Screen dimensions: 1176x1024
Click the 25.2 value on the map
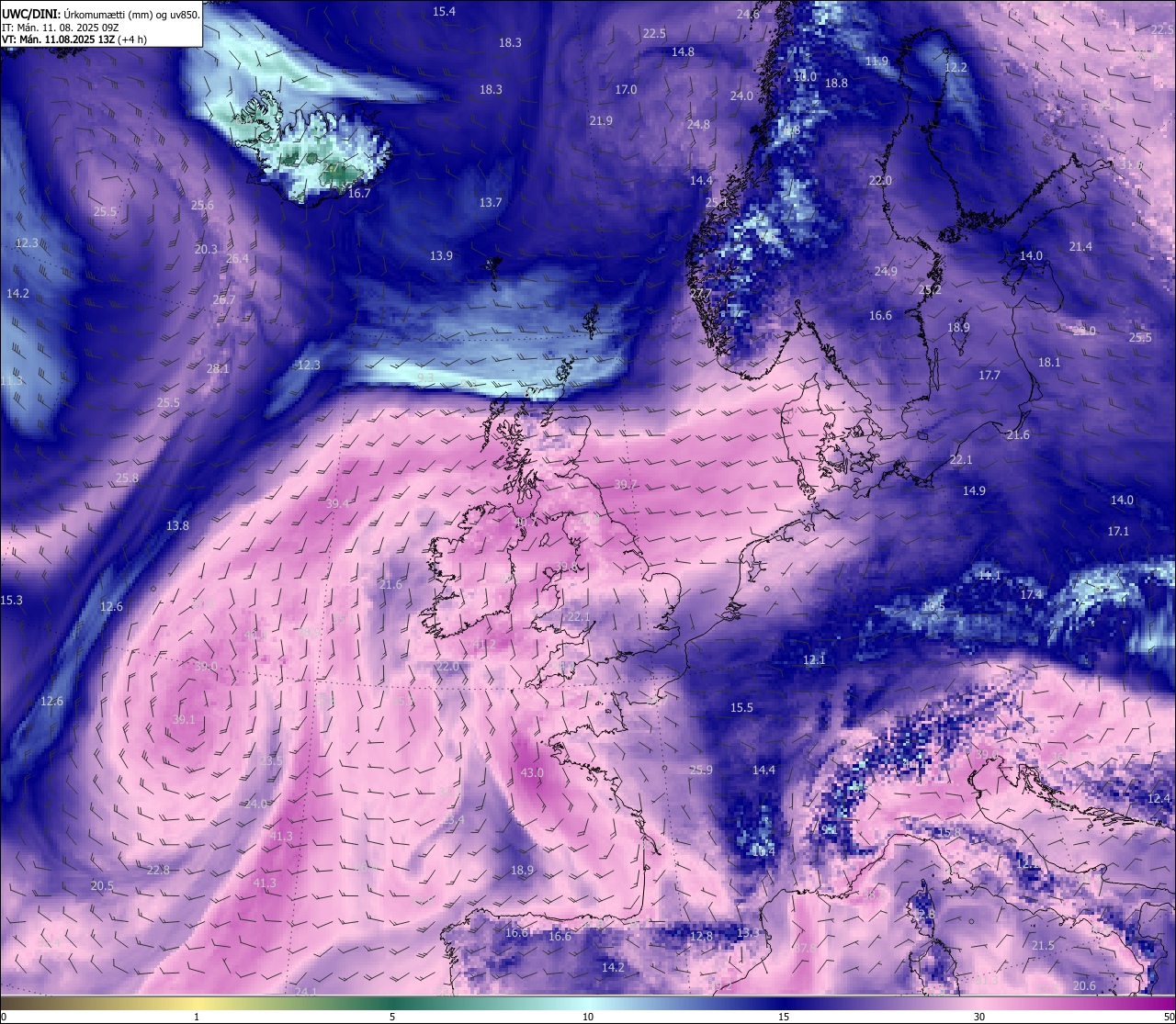930,289
